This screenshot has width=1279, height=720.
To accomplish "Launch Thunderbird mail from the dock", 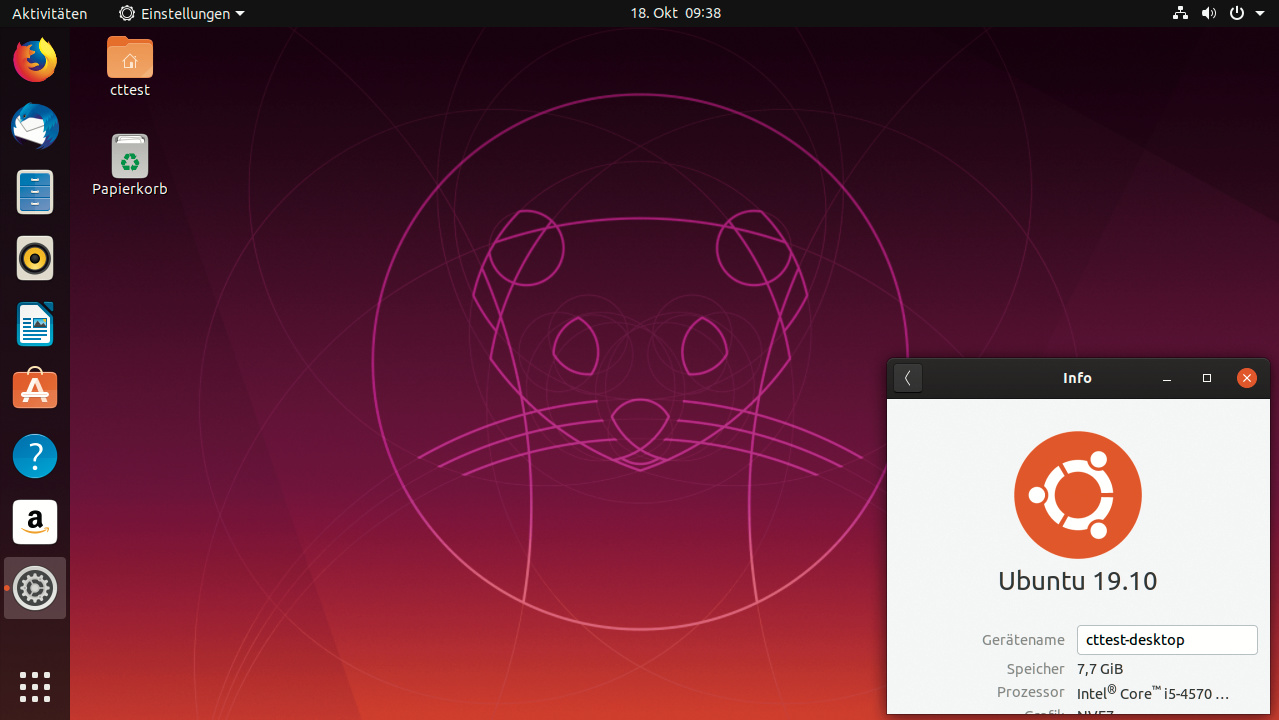I will click(35, 127).
